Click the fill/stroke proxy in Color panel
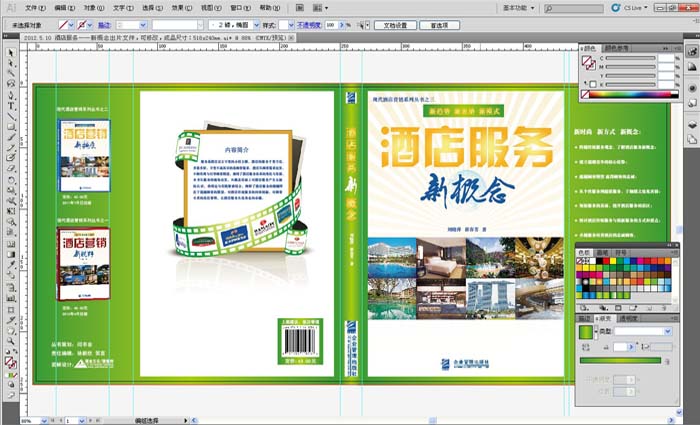 tap(588, 63)
